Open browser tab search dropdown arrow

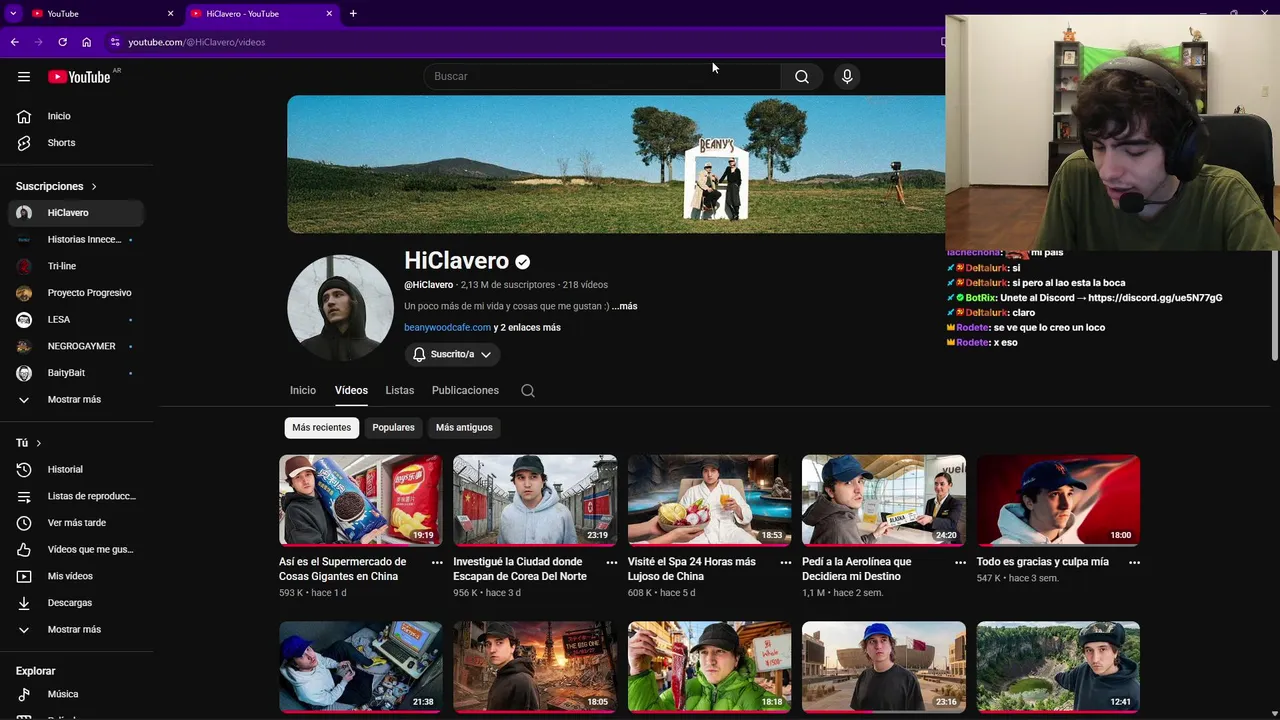(x=13, y=13)
